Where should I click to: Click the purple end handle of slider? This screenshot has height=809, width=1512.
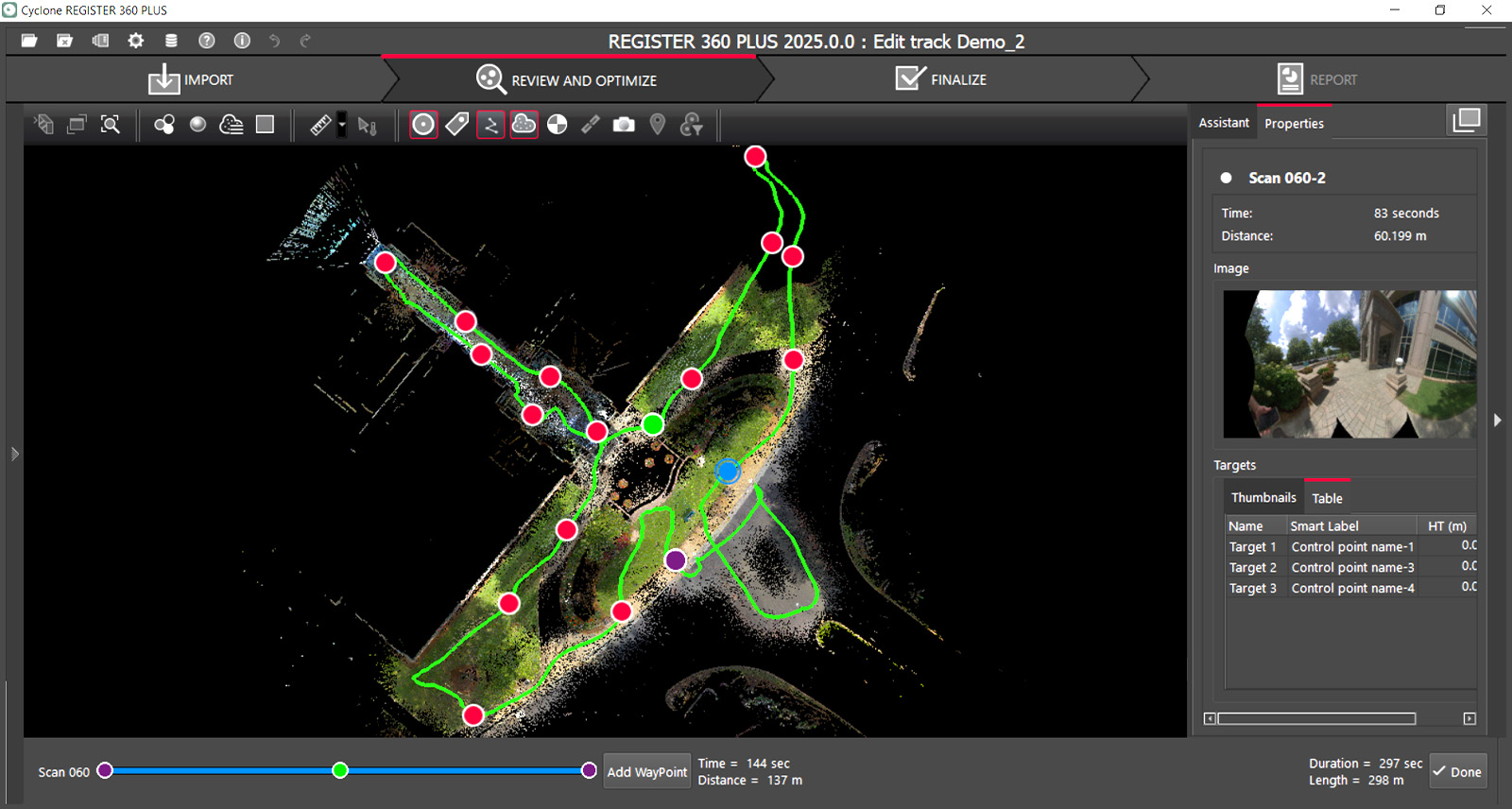(589, 770)
